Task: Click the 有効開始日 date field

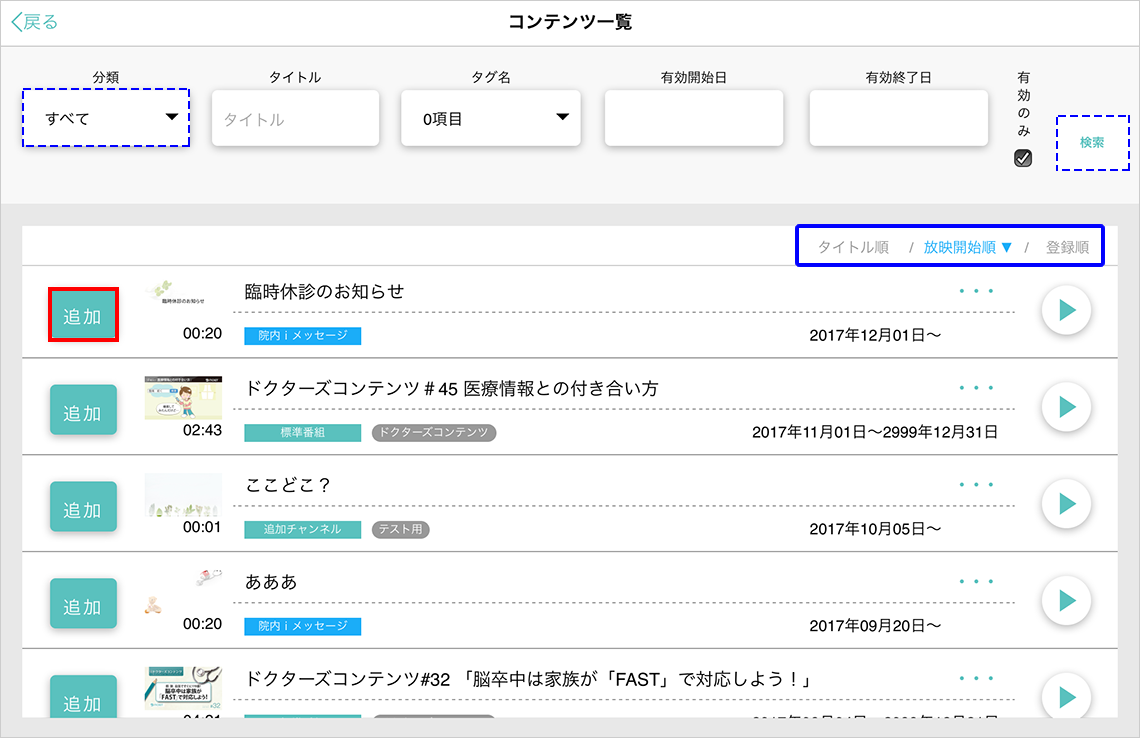Action: (694, 118)
